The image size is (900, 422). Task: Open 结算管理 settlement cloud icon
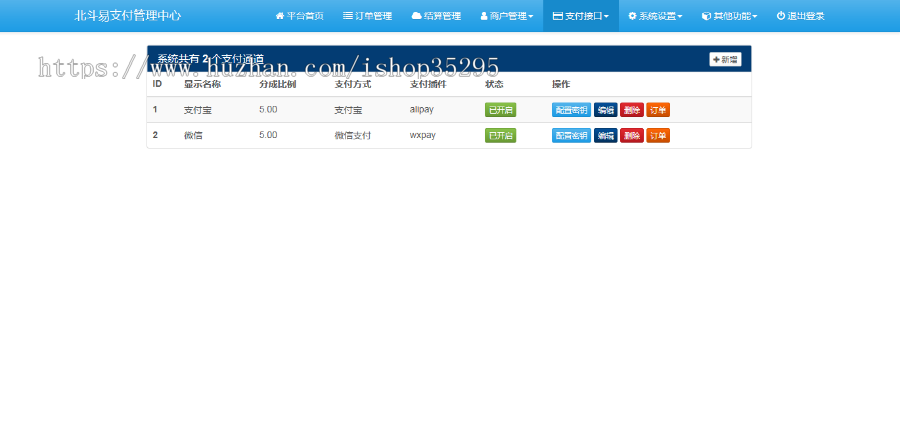[436, 16]
